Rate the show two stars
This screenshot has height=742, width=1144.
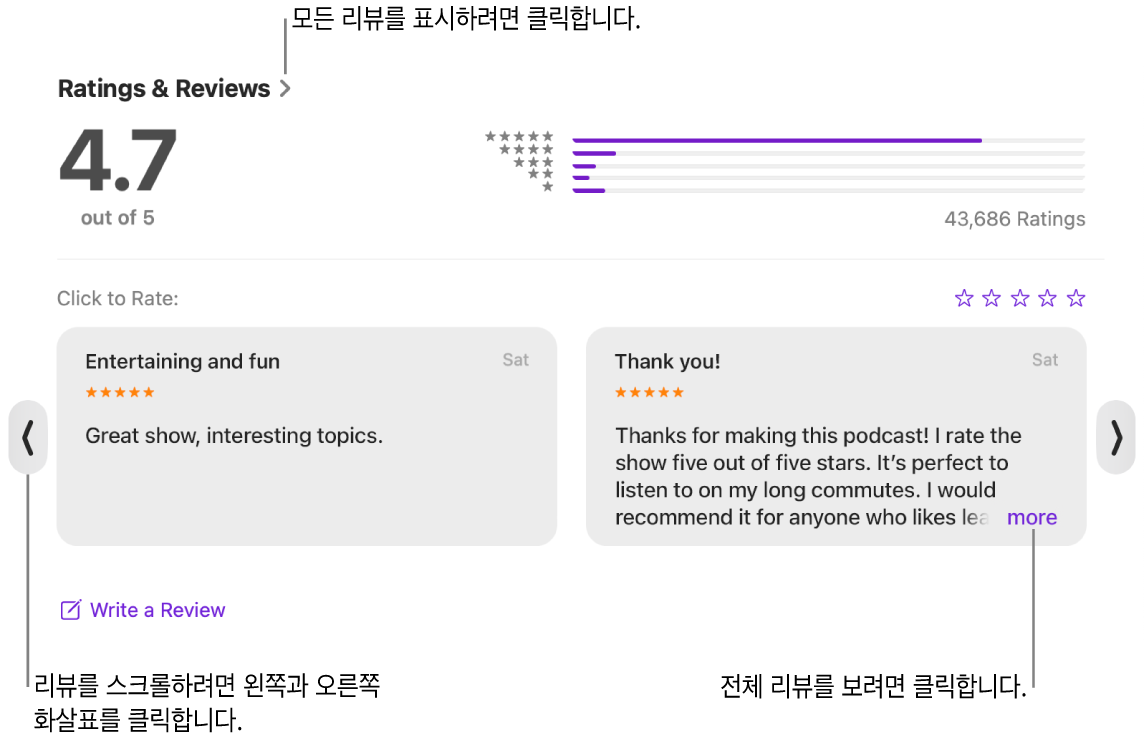992,298
